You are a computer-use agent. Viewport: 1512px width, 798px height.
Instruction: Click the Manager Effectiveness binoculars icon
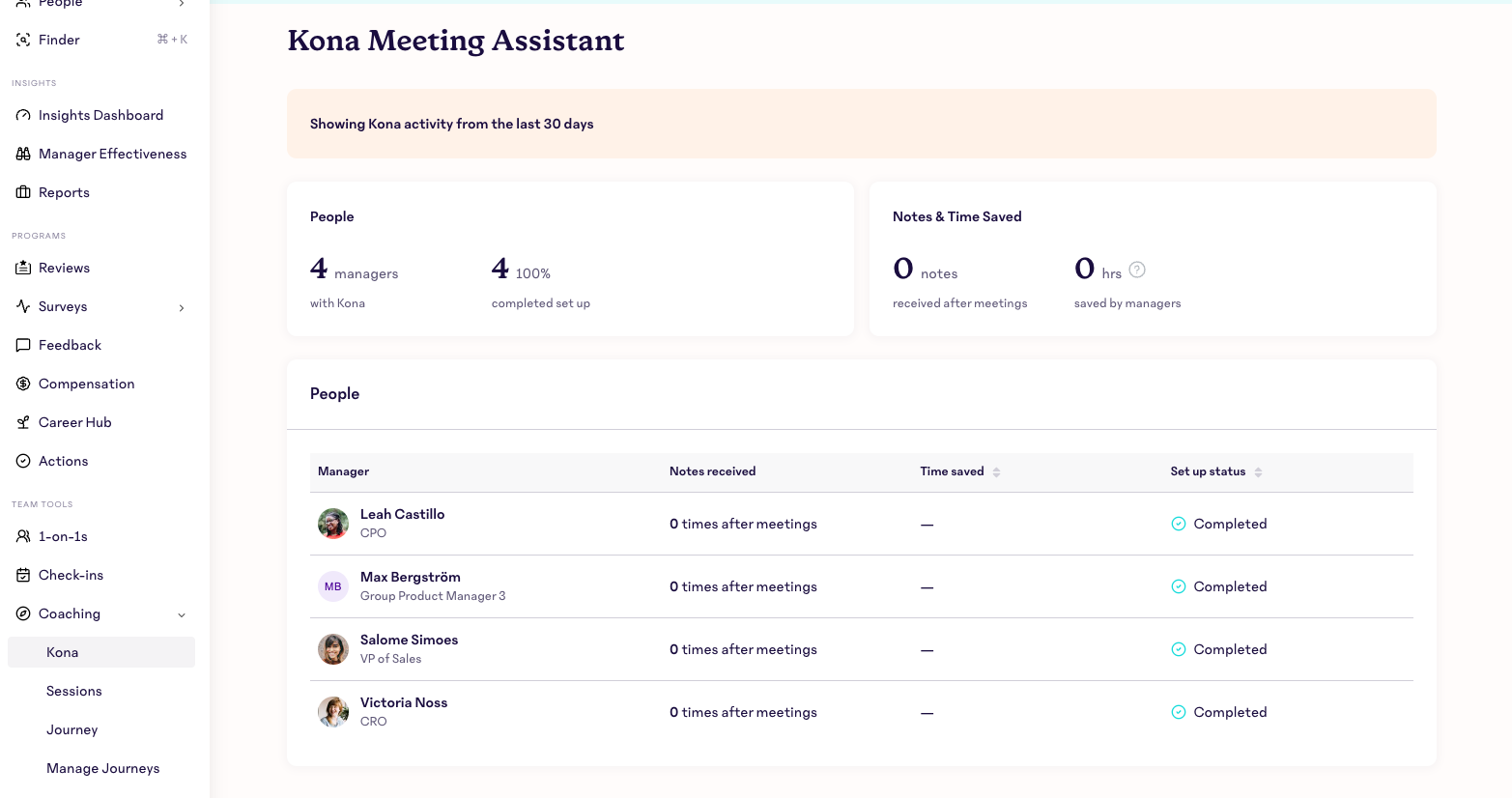tap(23, 154)
